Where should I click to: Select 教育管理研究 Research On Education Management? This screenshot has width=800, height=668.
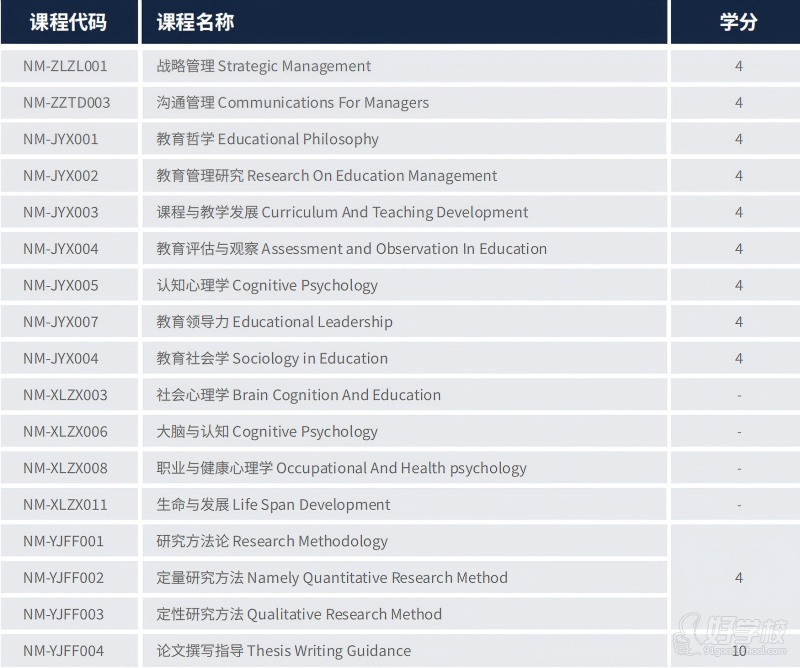(327, 176)
